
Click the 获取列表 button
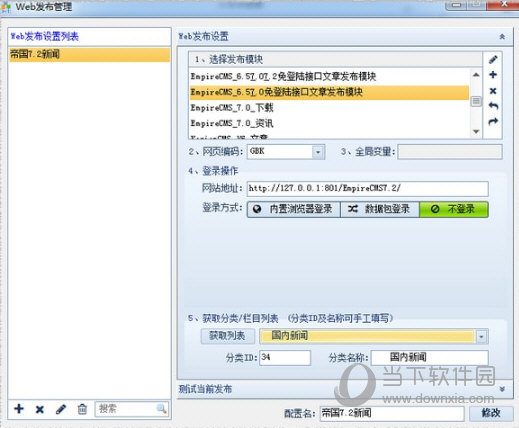[228, 336]
